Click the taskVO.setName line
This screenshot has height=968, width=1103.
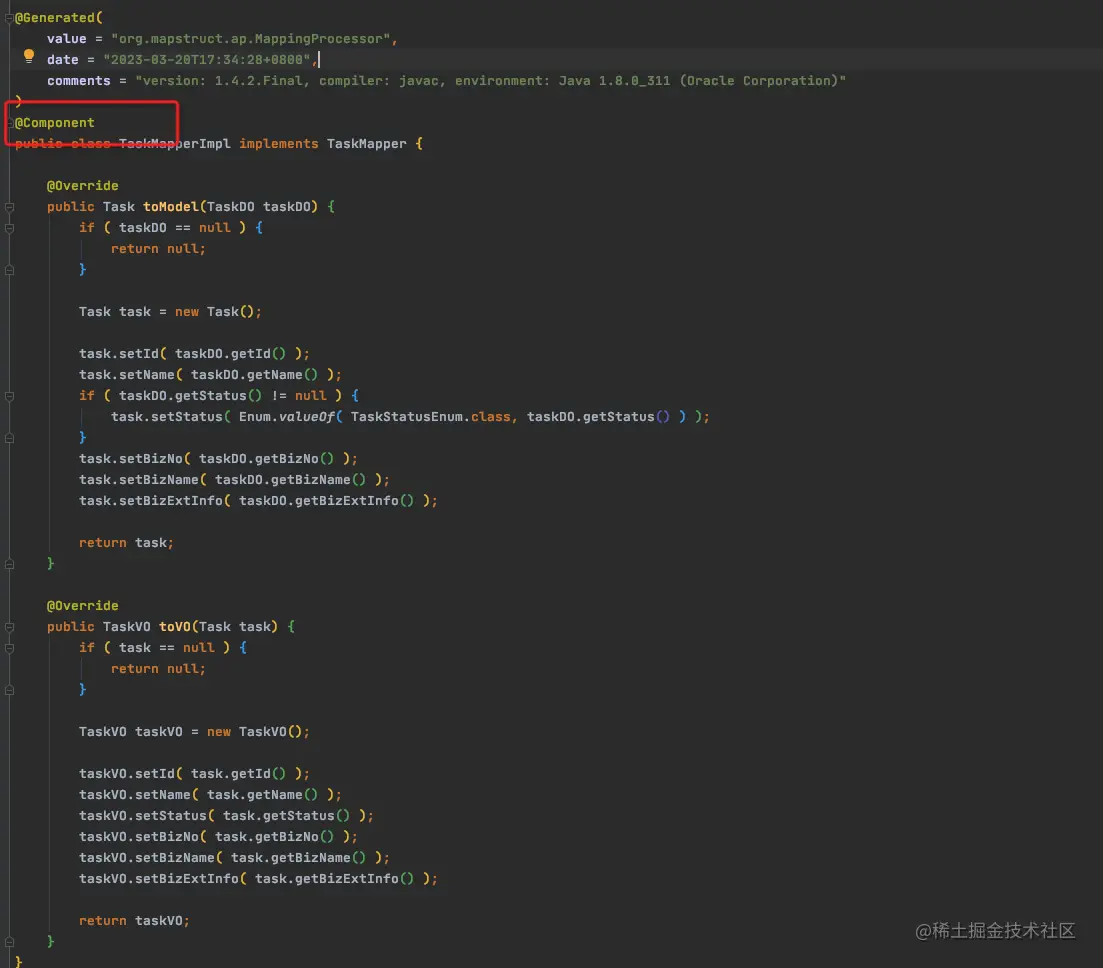pos(210,795)
